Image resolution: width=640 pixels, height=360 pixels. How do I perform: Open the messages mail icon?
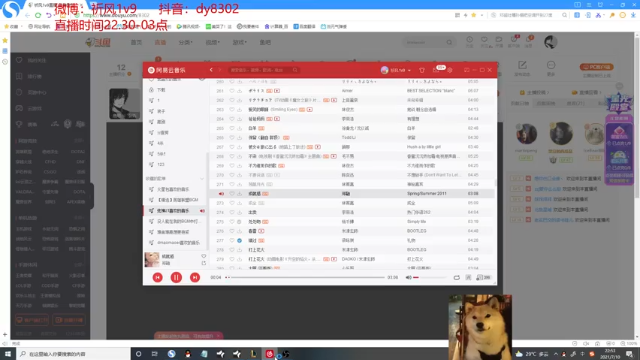[436, 70]
